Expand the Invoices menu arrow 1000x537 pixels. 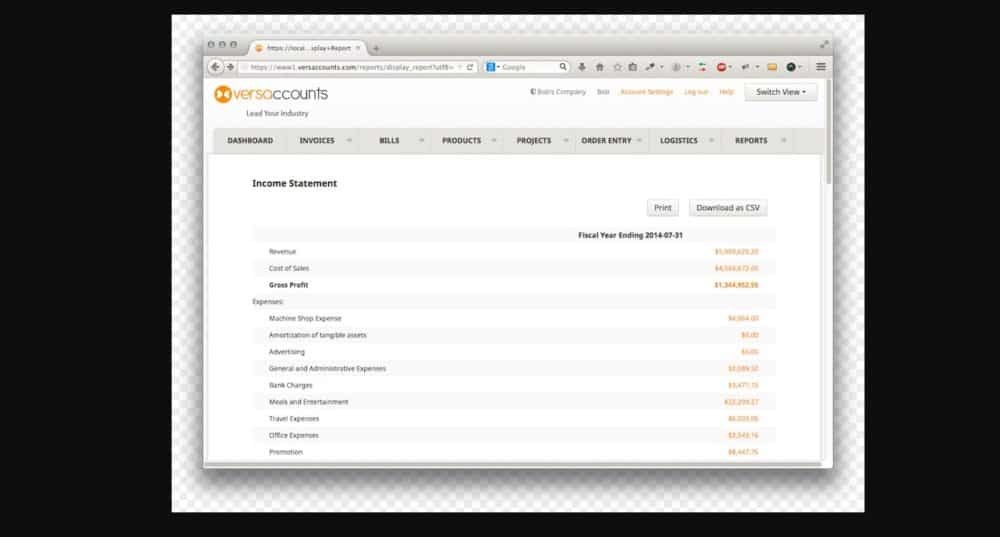(349, 141)
